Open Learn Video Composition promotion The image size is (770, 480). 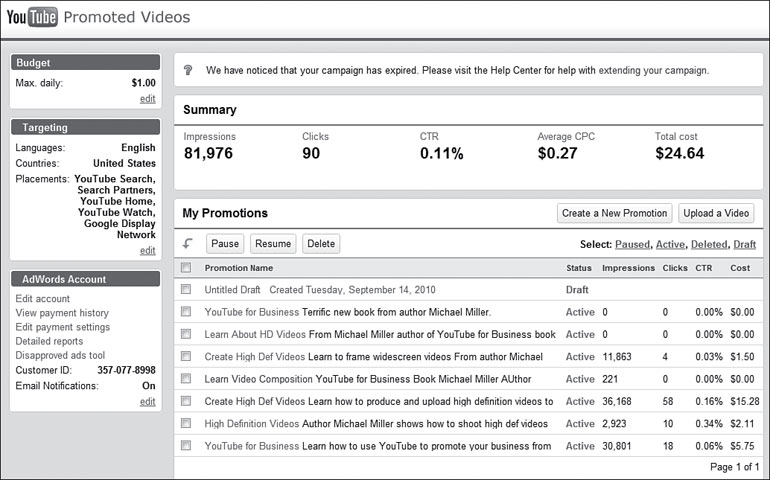pyautogui.click(x=259, y=379)
